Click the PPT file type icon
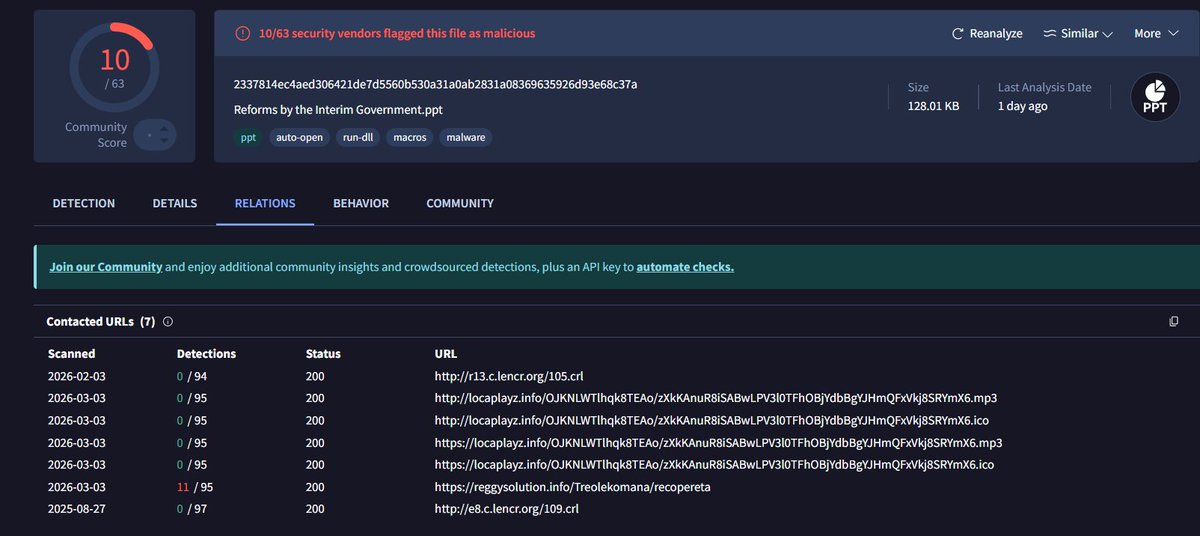This screenshot has height=536, width=1200. coord(1155,97)
